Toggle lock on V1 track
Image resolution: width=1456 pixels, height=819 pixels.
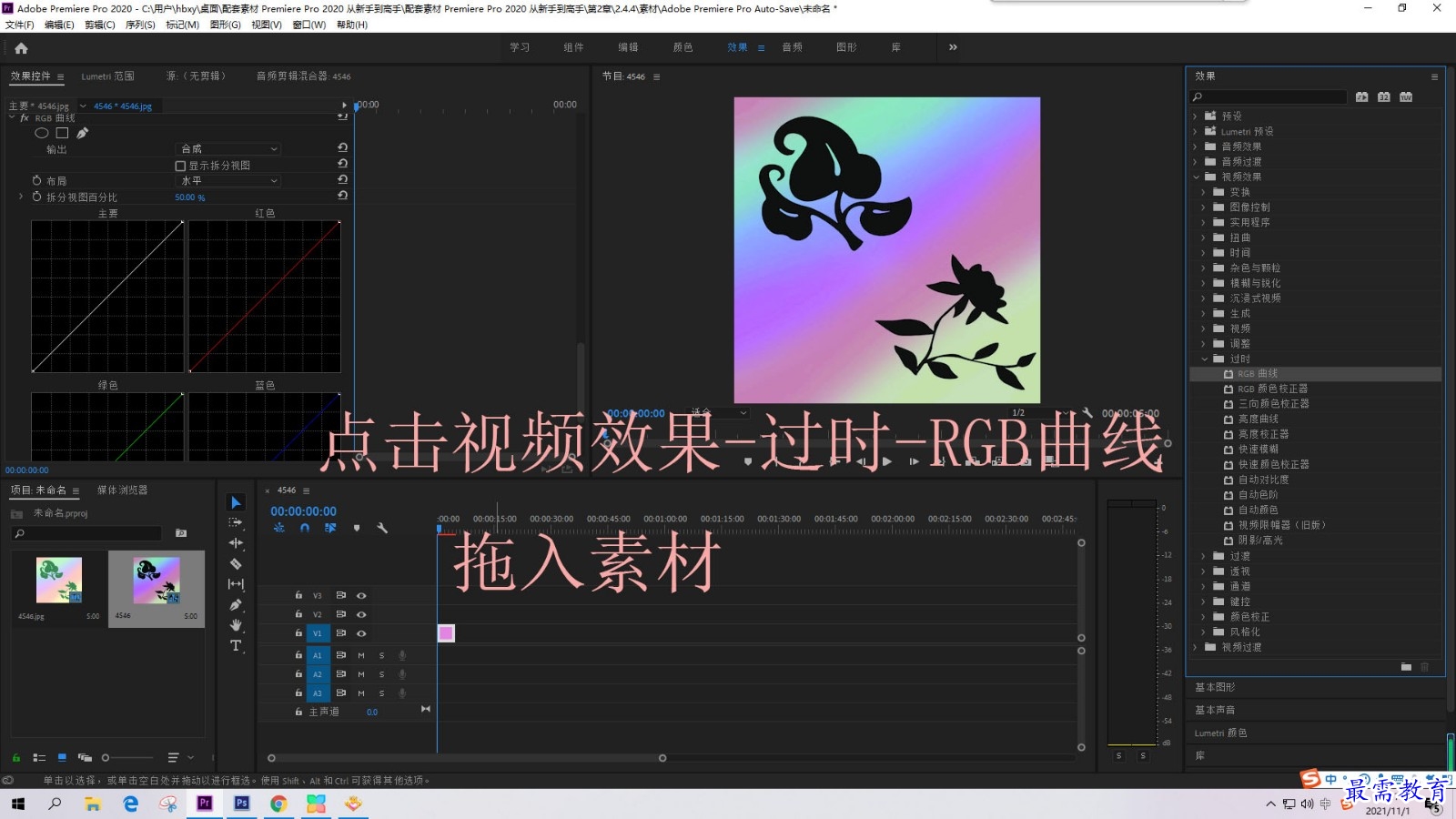[298, 633]
